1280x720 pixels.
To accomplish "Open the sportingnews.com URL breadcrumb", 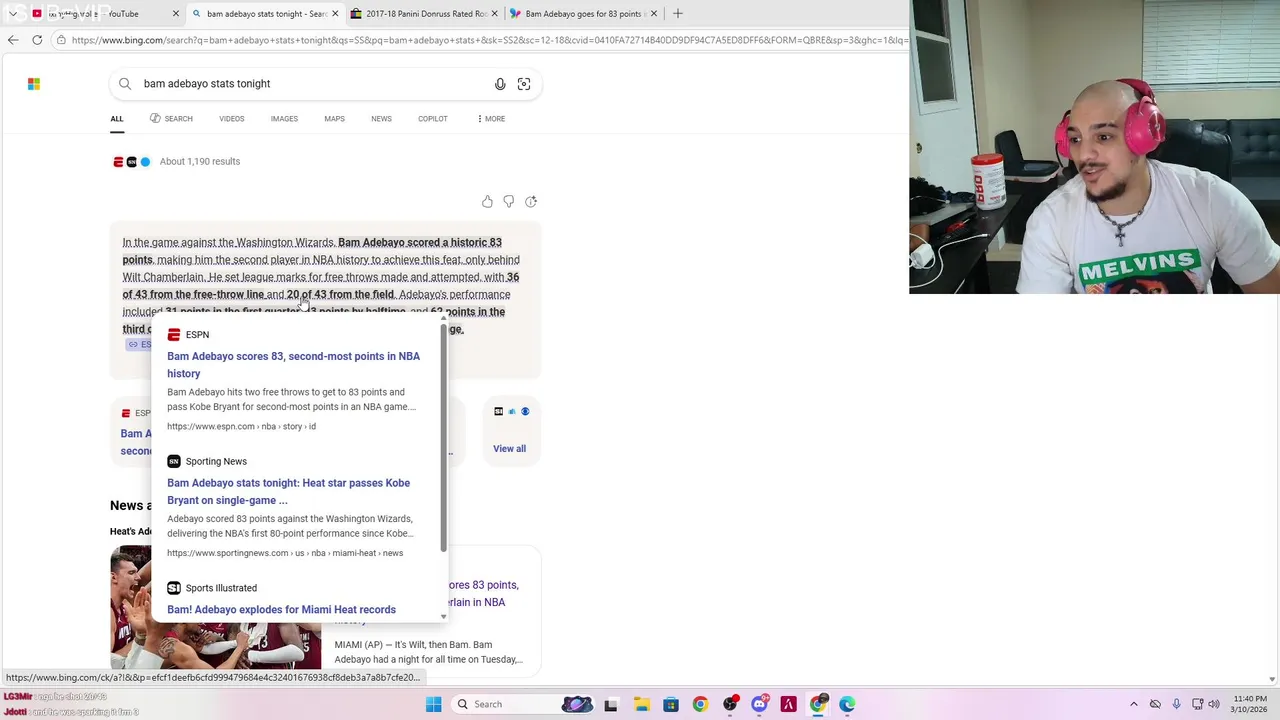I will [285, 553].
